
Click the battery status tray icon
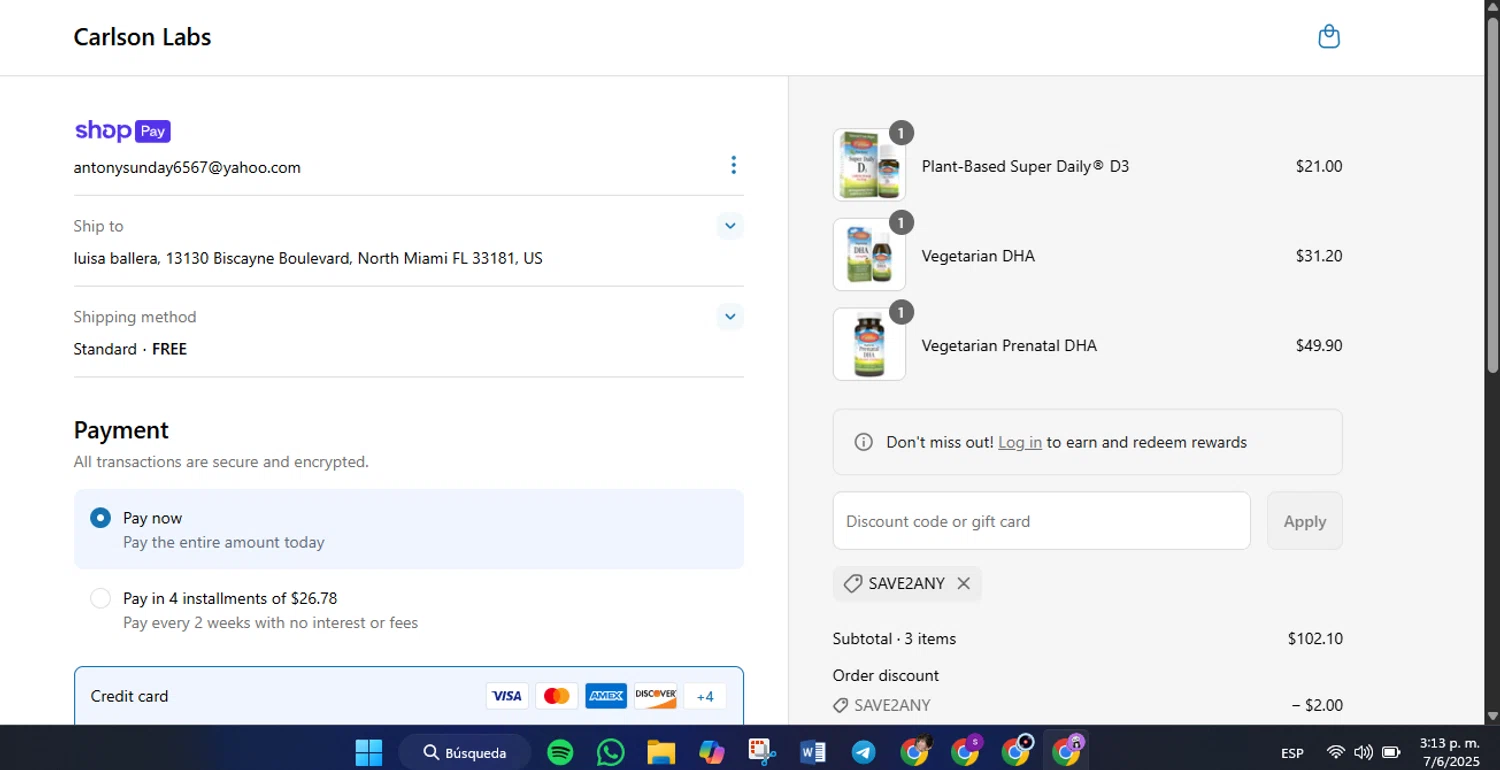click(x=1391, y=752)
